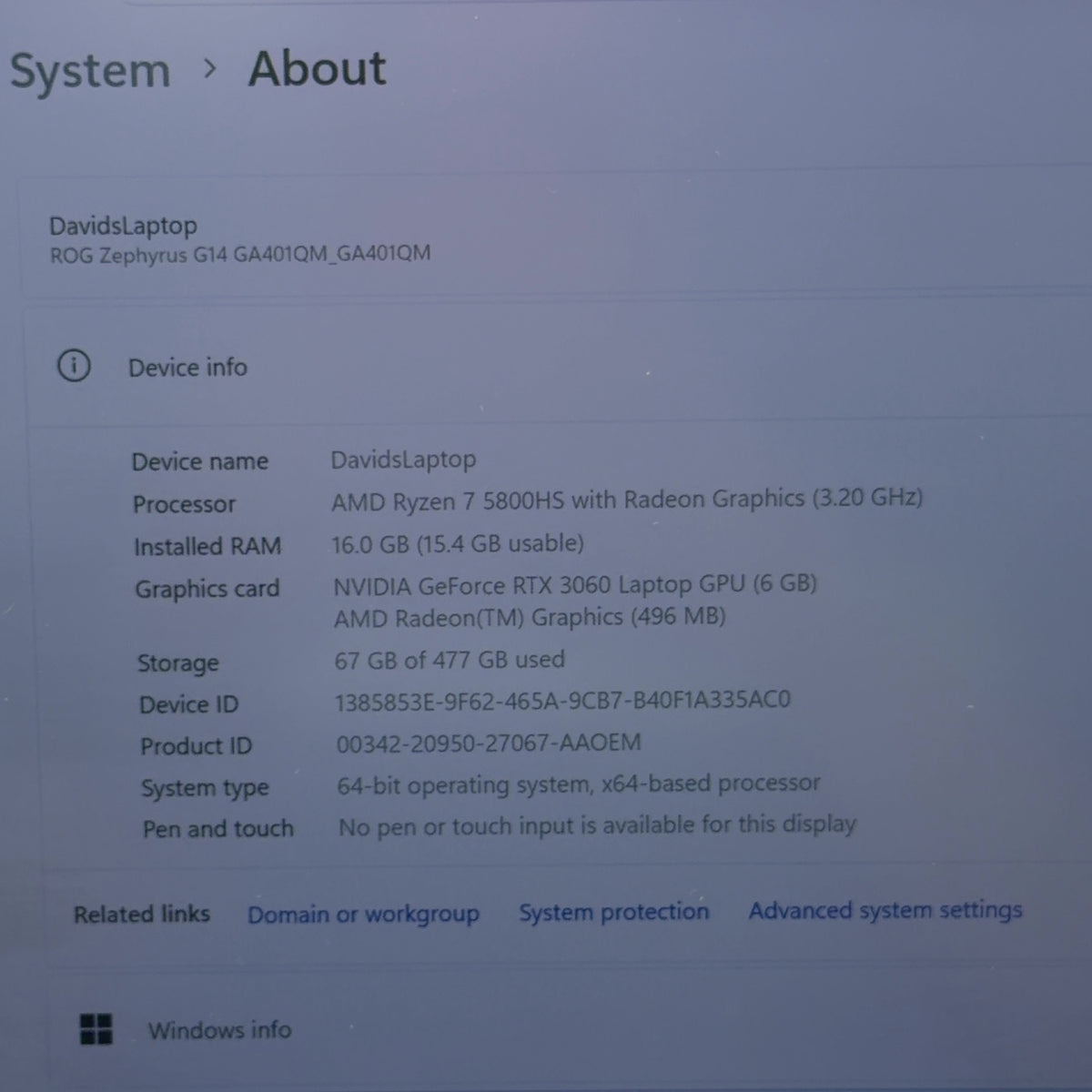
Task: Click '67 GB of 477 GB used' storage value
Action: pos(450,660)
